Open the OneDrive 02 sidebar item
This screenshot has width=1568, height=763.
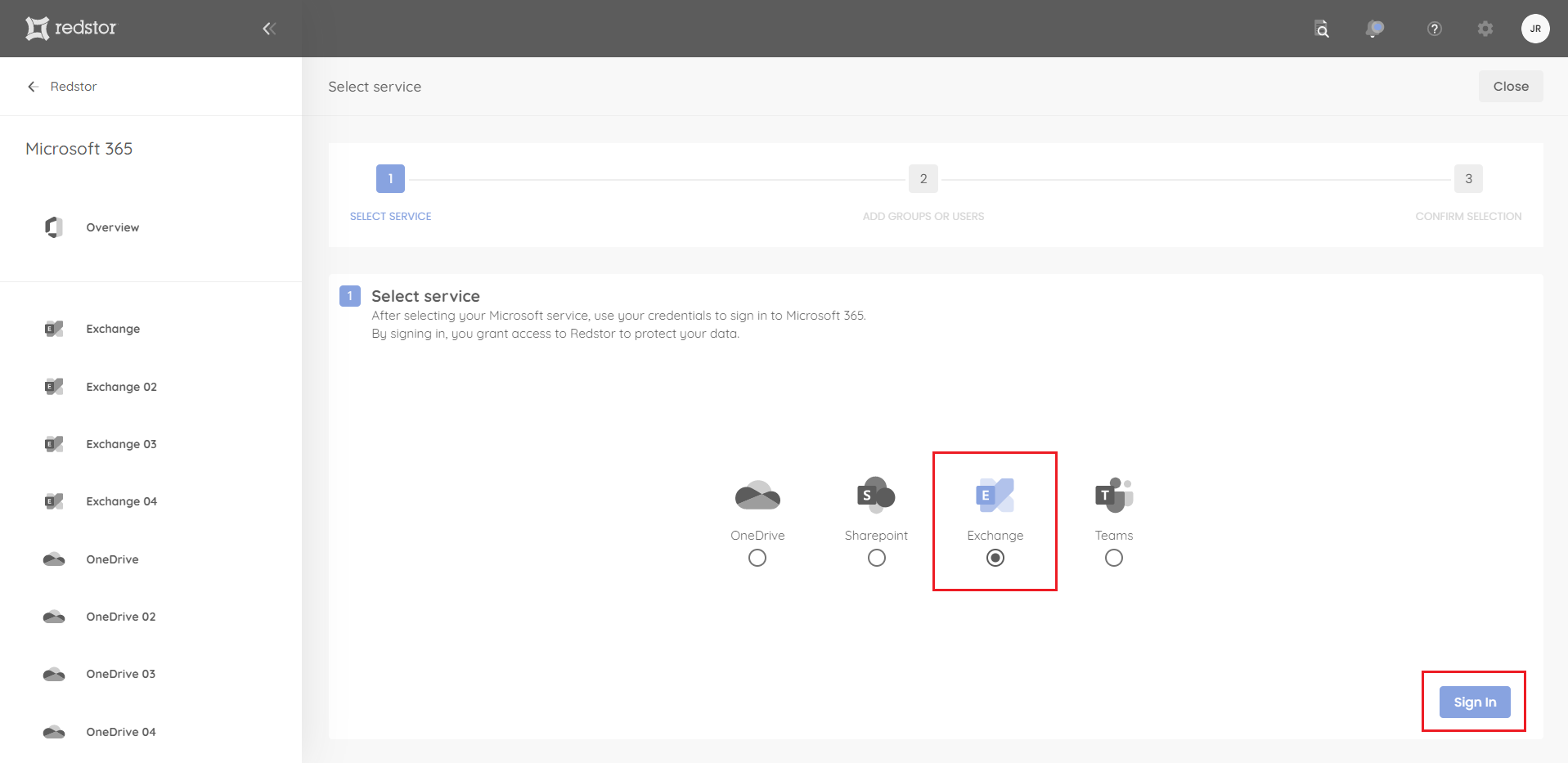121,617
